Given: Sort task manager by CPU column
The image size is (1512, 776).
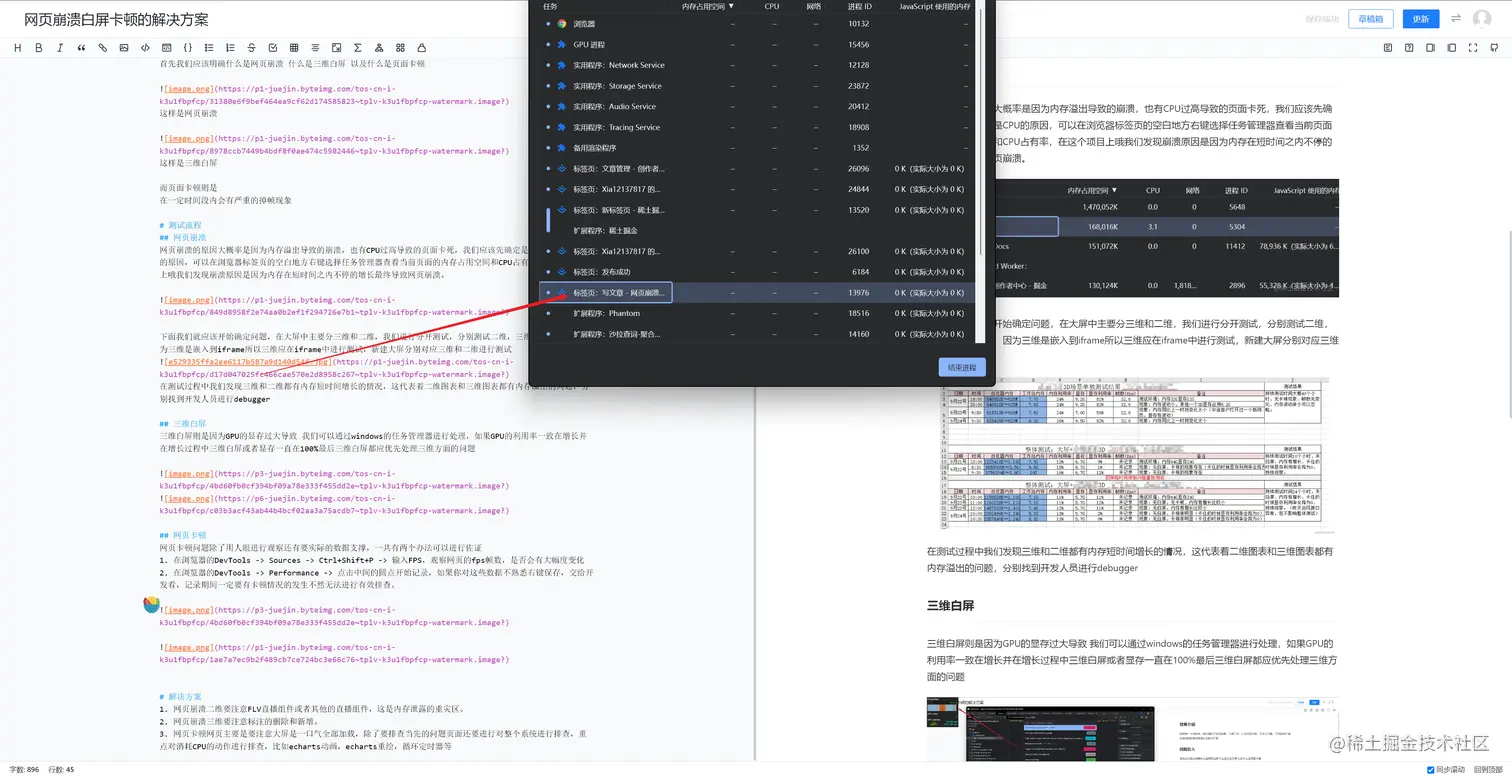Looking at the screenshot, I should pyautogui.click(x=772, y=6).
